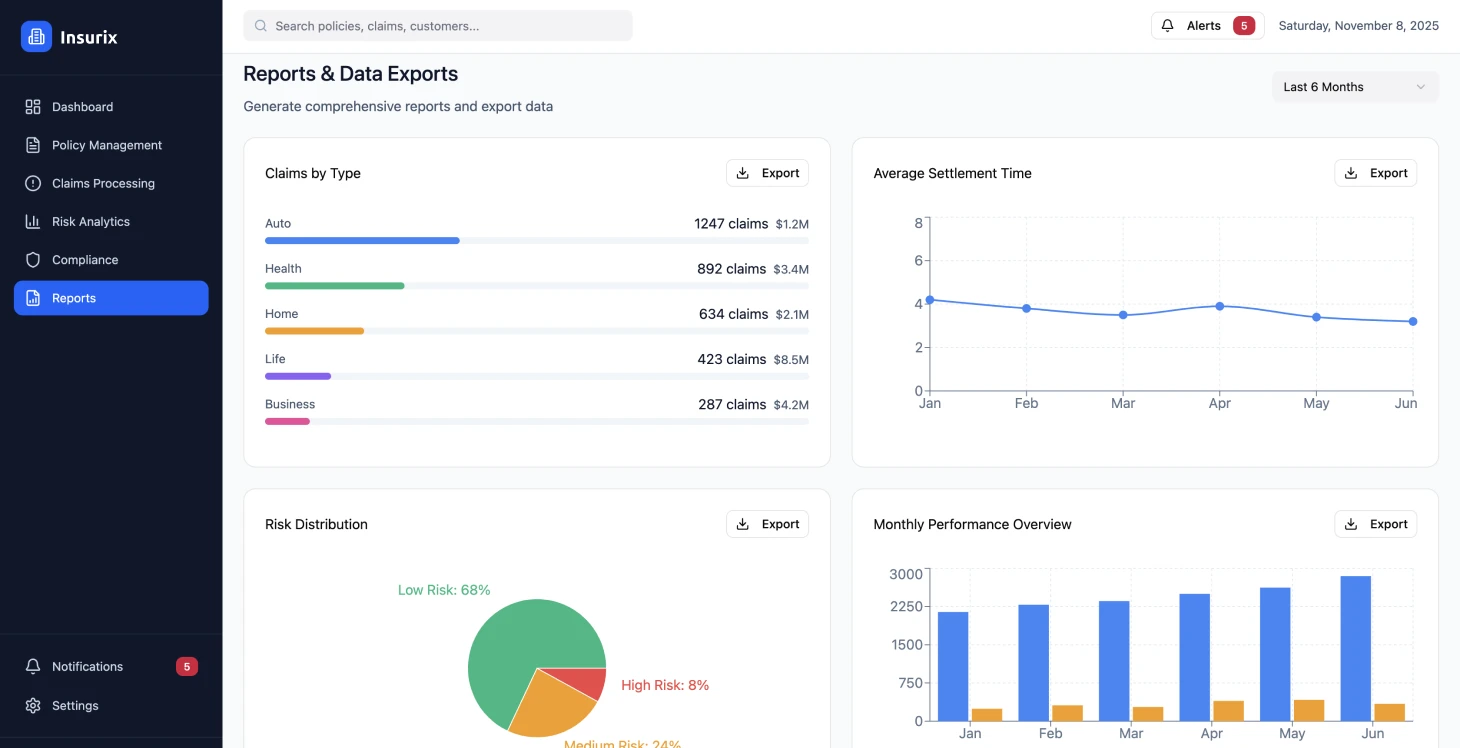Click the magnifier icon in search bar
Viewport: 1460px width, 748px height.
261,26
